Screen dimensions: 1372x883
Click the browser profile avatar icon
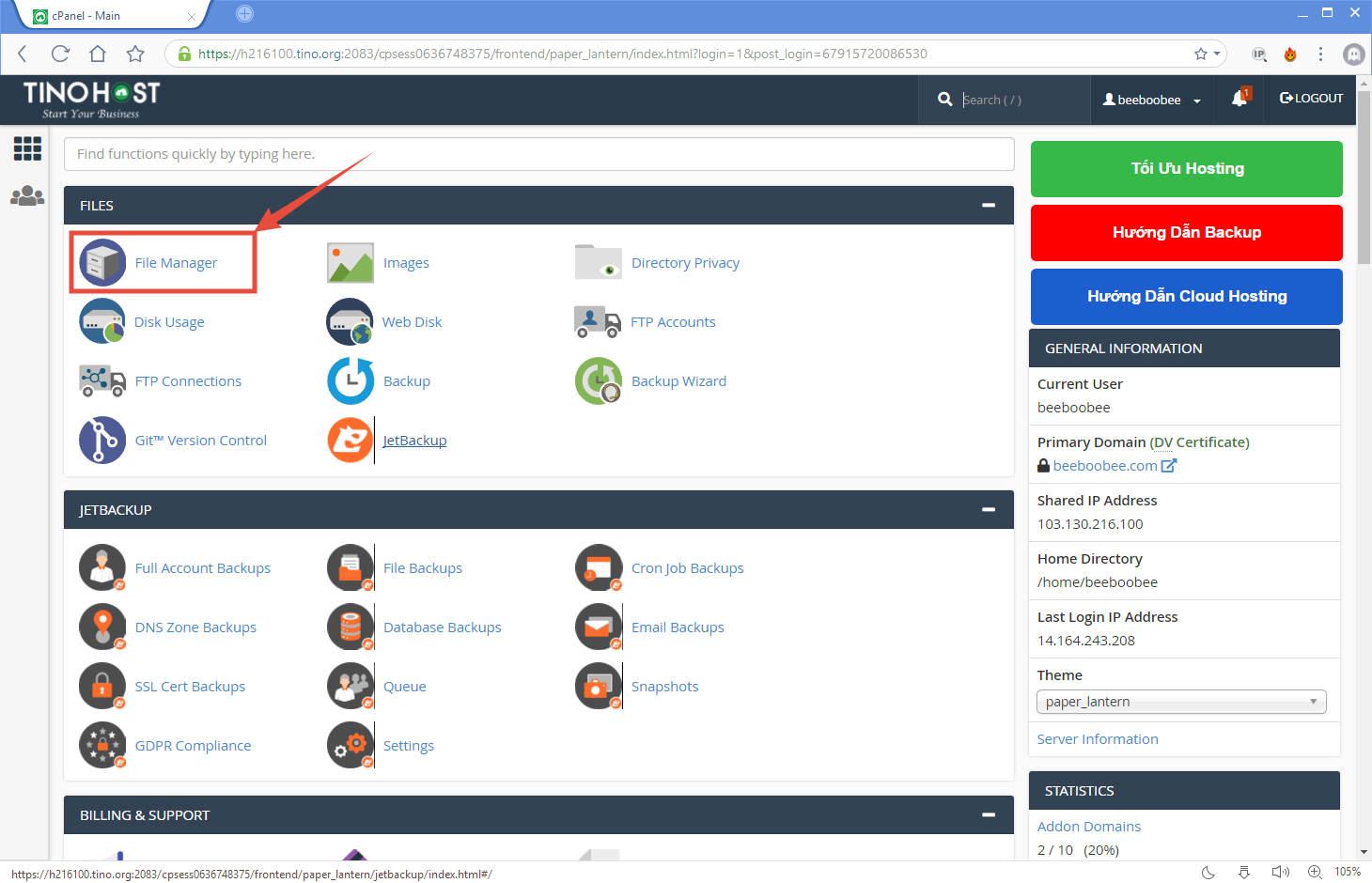[1353, 54]
